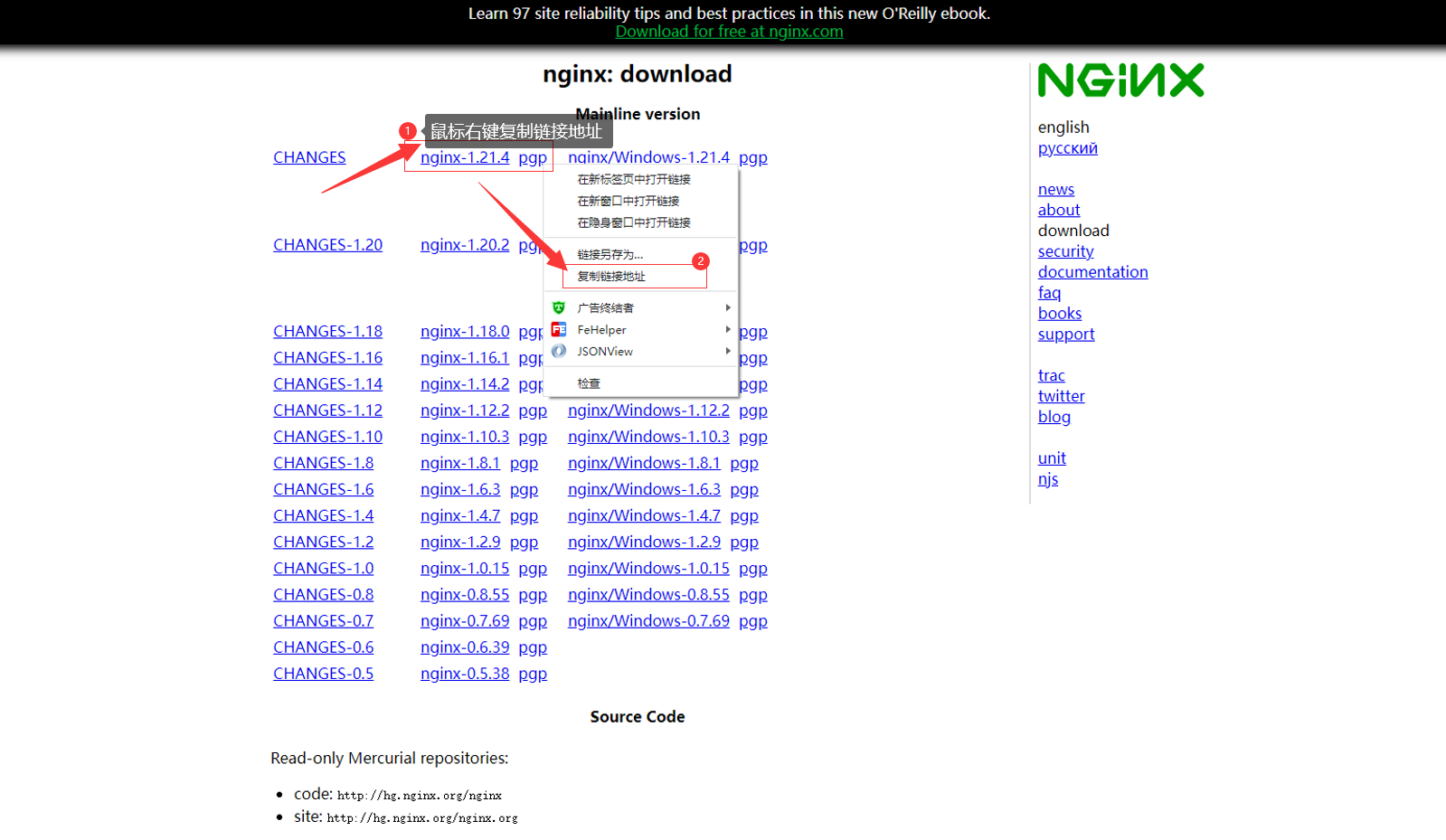This screenshot has width=1446, height=840.
Task: Switch language to русский
Action: [1068, 148]
